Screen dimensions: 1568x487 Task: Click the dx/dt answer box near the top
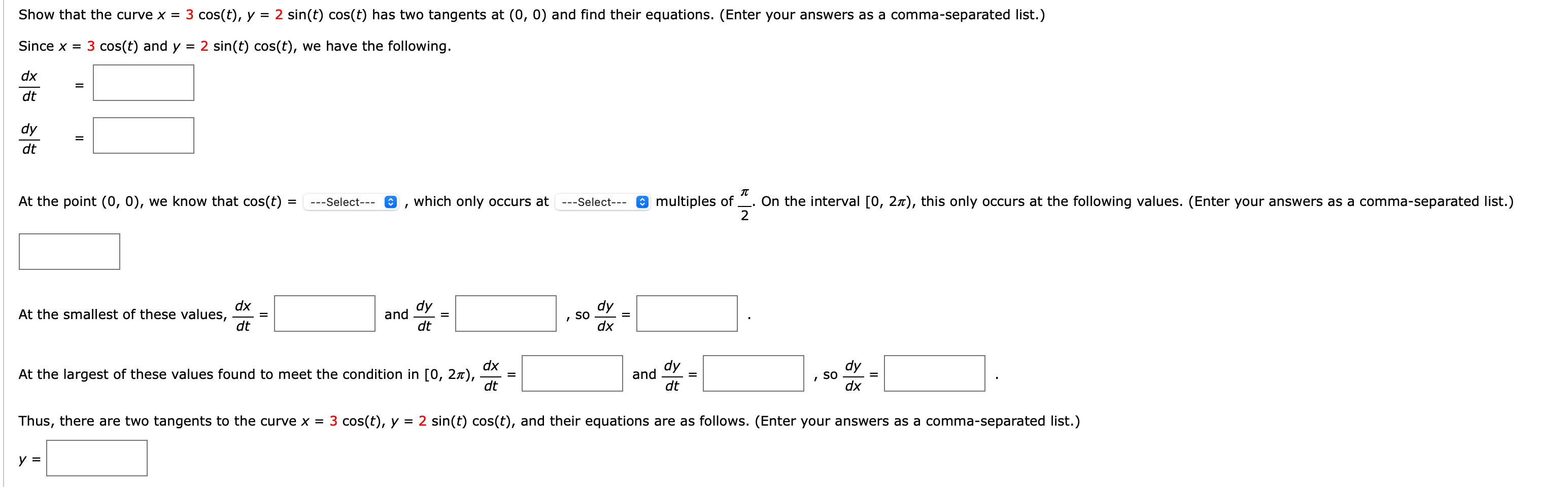click(x=143, y=82)
